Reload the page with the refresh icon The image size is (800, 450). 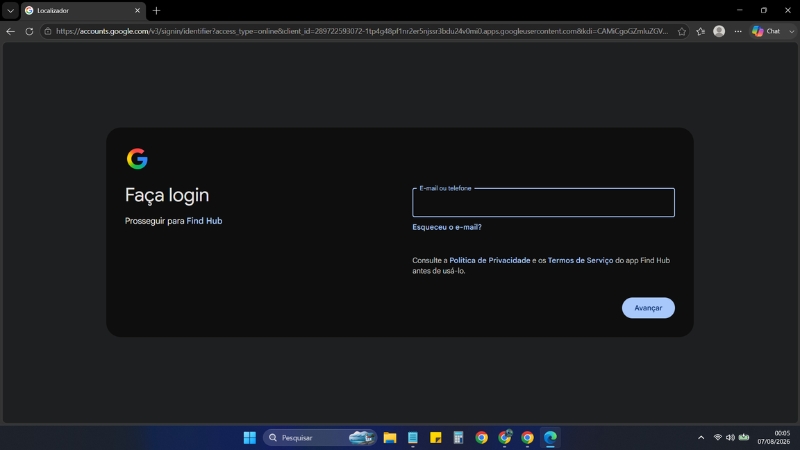point(29,31)
